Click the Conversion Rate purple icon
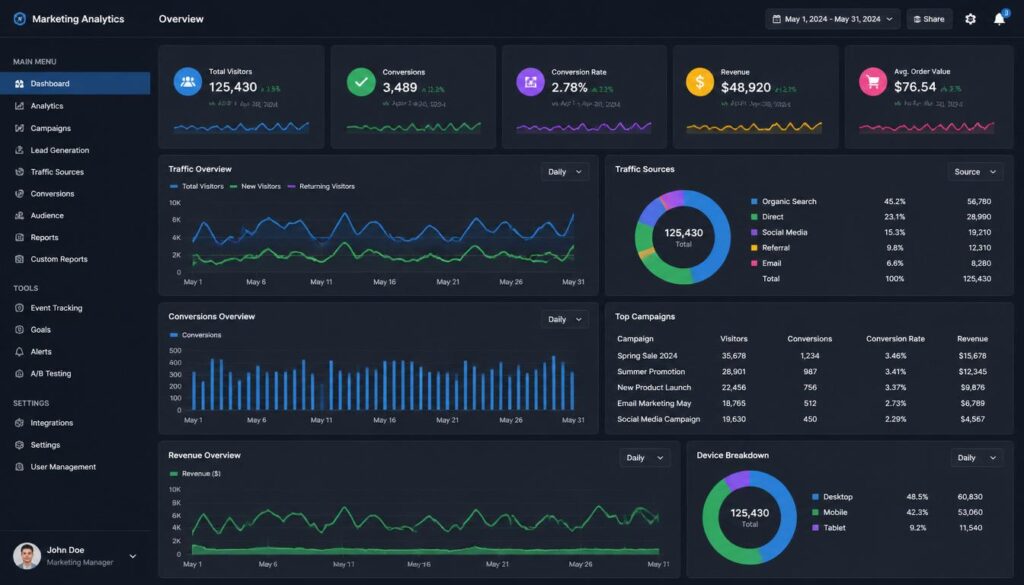The image size is (1024, 585). point(530,82)
